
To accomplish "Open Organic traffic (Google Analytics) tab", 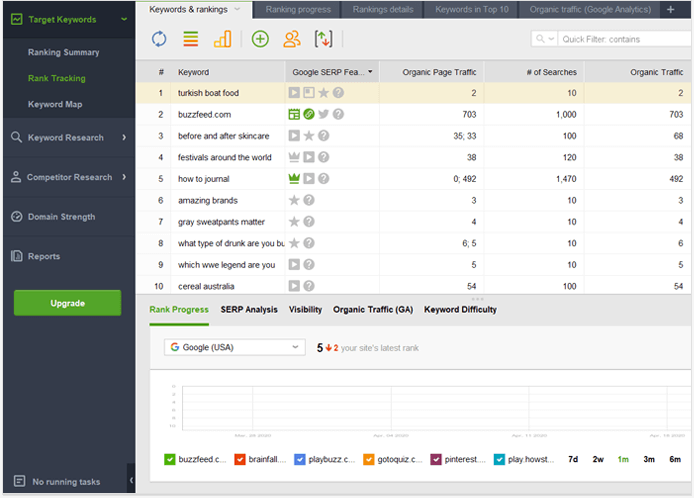I will tap(590, 9).
